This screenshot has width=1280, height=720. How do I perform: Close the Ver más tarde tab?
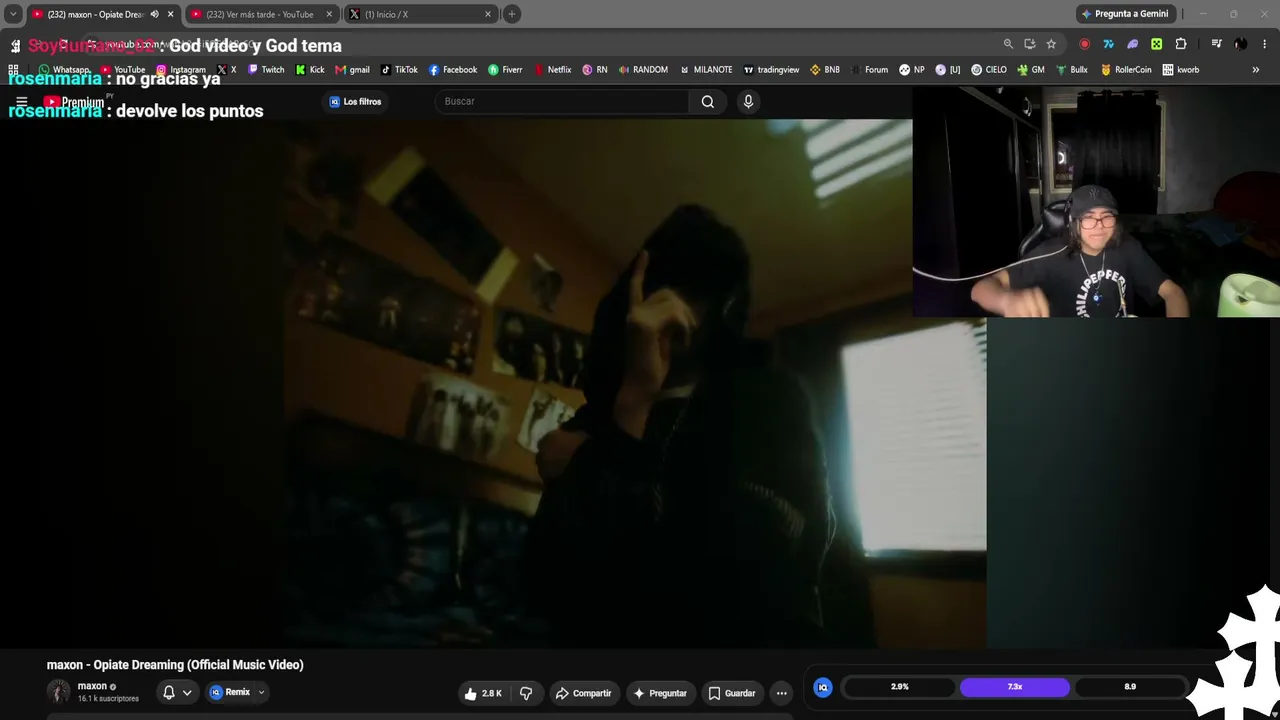(x=329, y=14)
